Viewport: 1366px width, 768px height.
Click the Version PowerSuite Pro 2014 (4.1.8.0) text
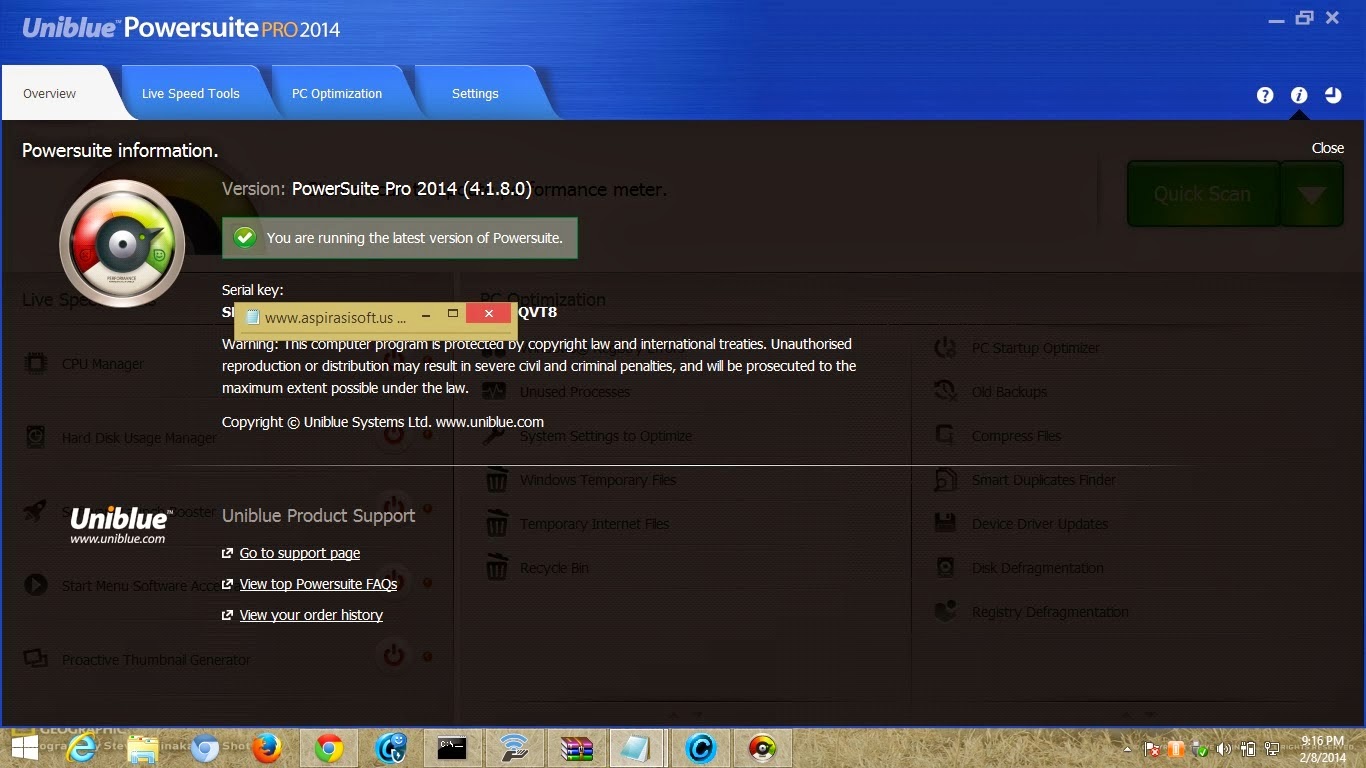(377, 188)
